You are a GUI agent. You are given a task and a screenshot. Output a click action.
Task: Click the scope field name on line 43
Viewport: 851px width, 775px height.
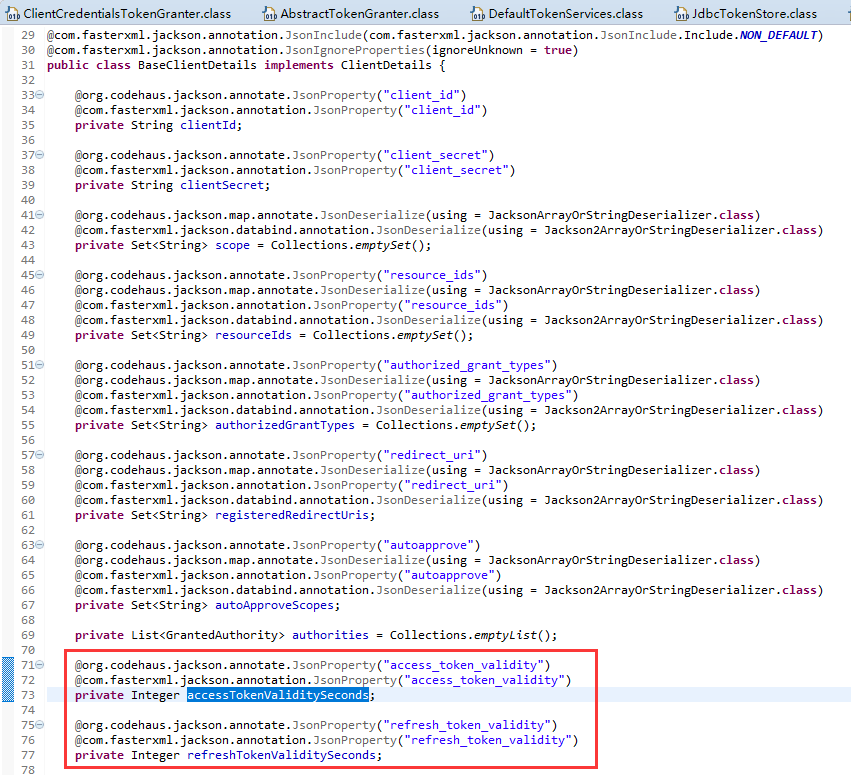[x=232, y=245]
